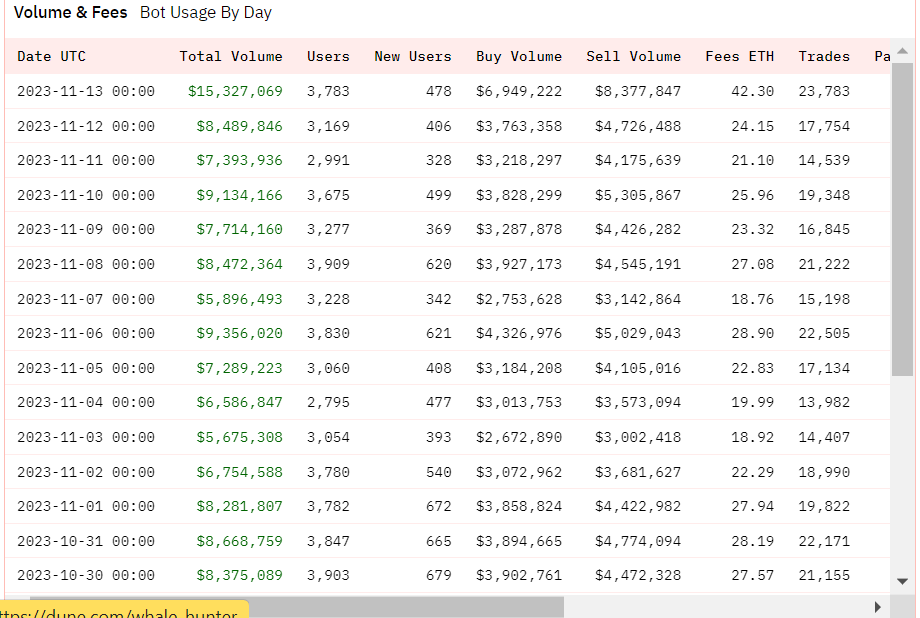
Task: Select trades value 18,990
Action: tap(824, 472)
